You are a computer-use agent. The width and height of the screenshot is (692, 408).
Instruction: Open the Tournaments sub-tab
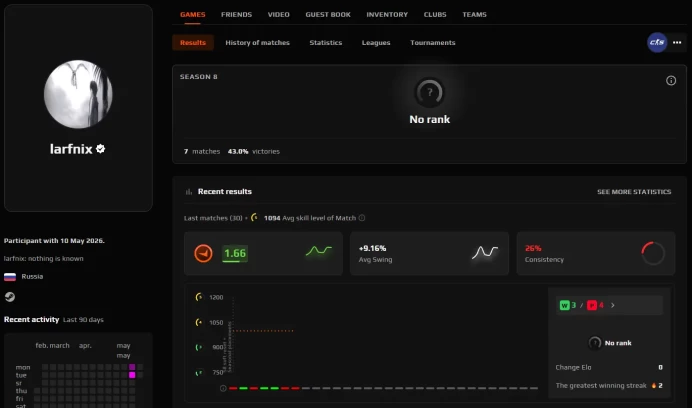point(432,42)
